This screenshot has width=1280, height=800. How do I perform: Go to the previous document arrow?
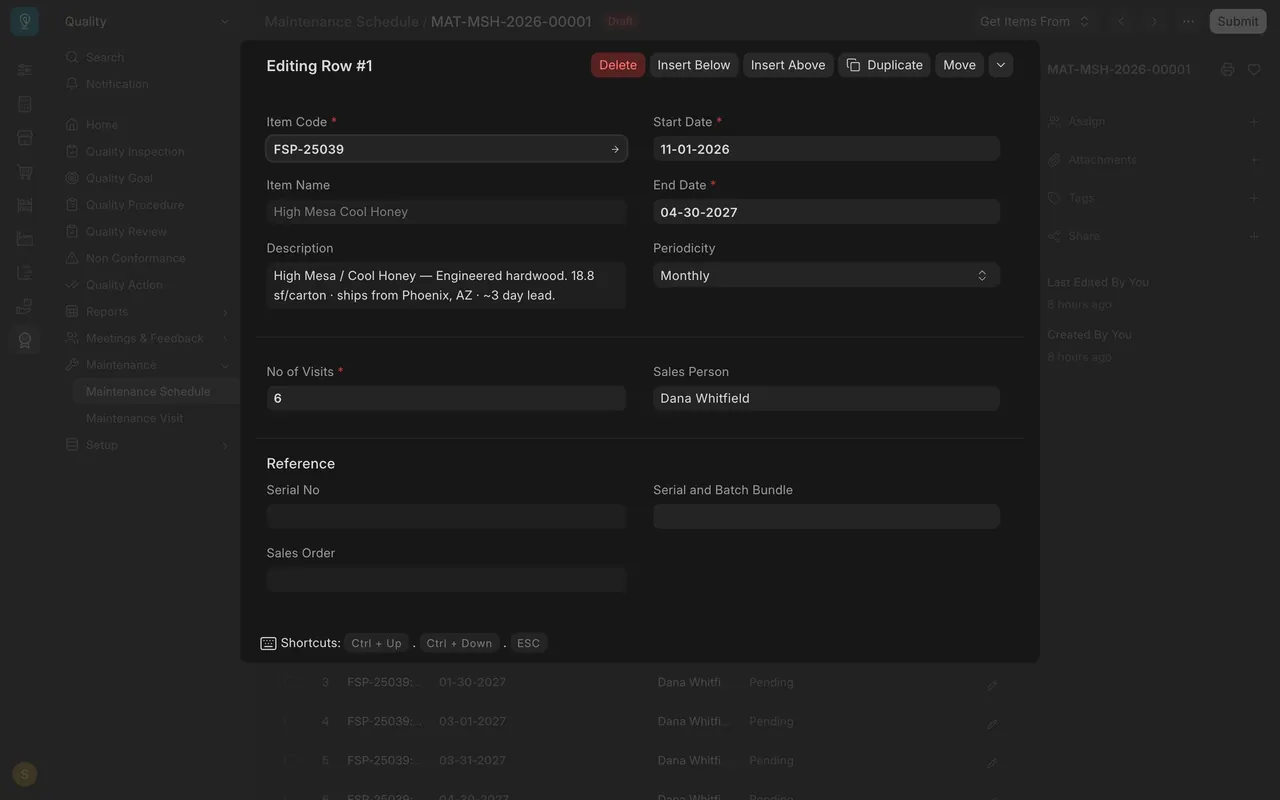(x=1122, y=21)
